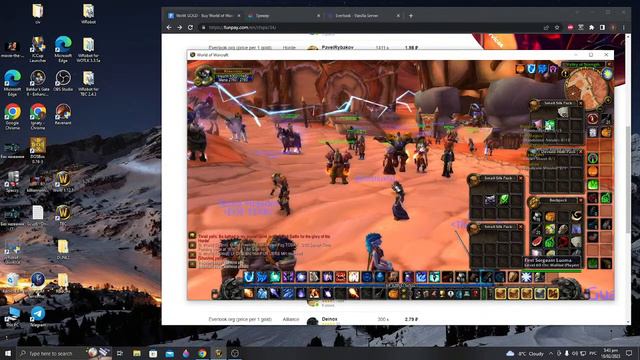The width and height of the screenshot is (640, 360).
Task: Click the shield buff icon near the minimap
Action: click(x=531, y=69)
